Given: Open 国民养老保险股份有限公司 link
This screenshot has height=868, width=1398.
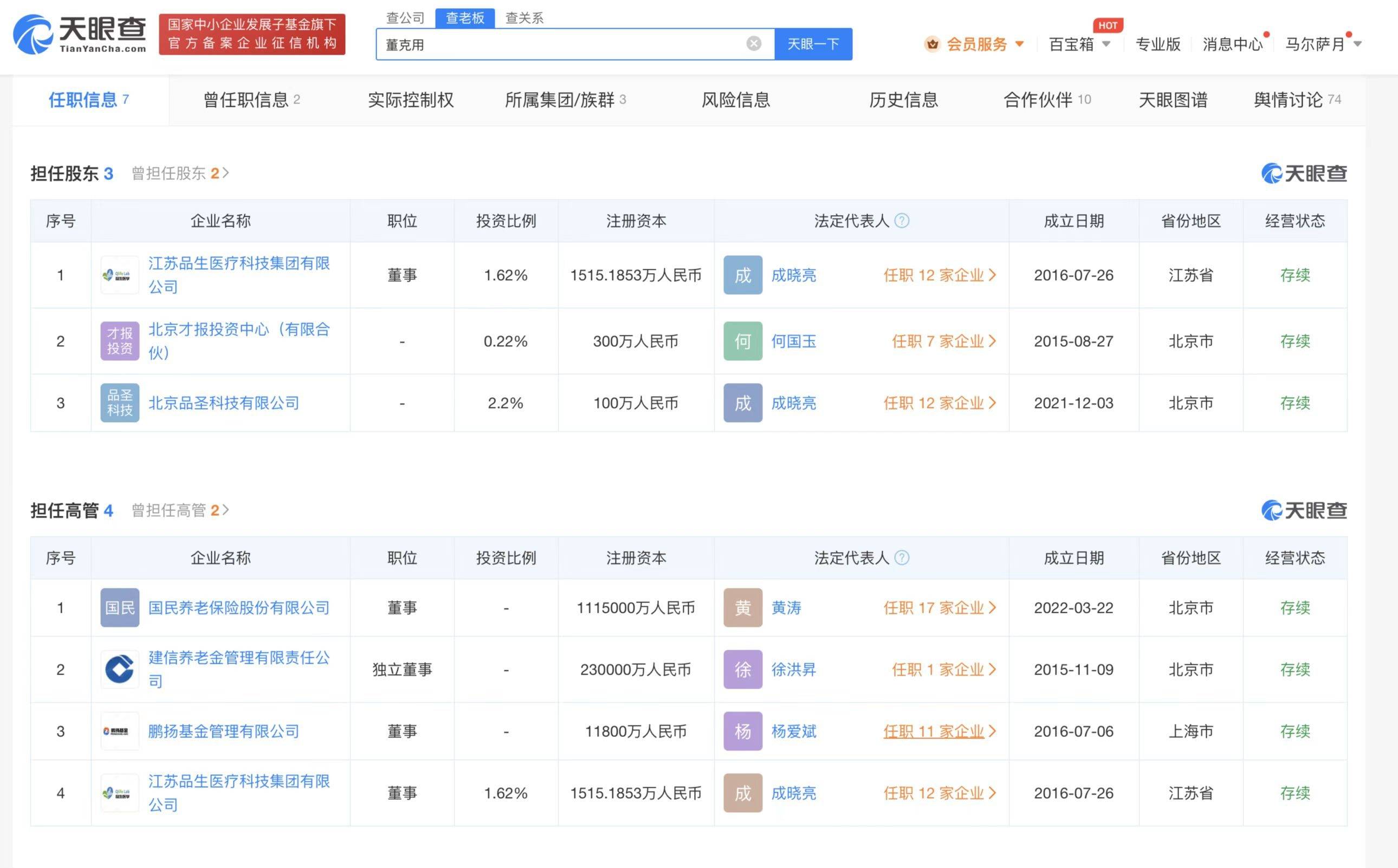Looking at the screenshot, I should pos(239,607).
